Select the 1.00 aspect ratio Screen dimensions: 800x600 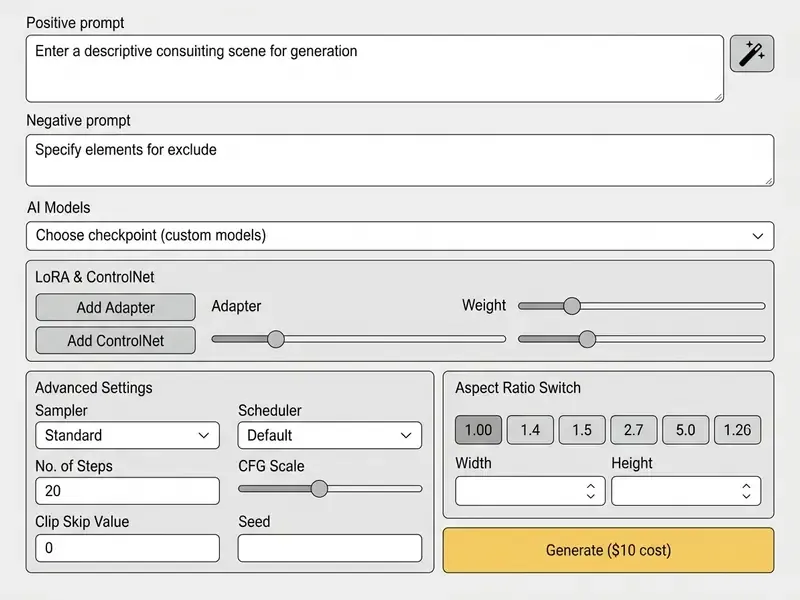pyautogui.click(x=478, y=430)
